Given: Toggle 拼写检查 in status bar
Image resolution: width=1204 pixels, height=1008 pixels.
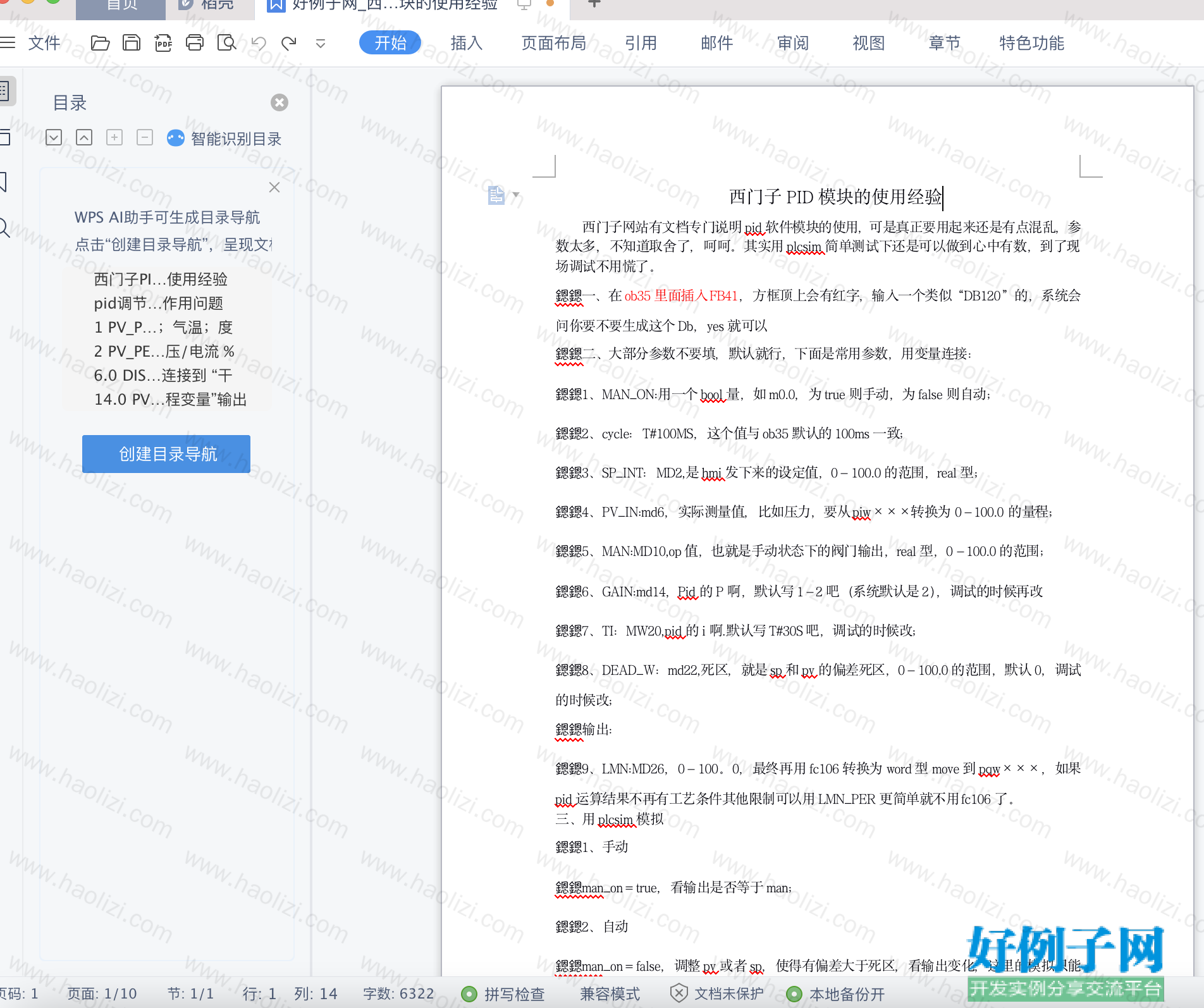Looking at the screenshot, I should 503,994.
